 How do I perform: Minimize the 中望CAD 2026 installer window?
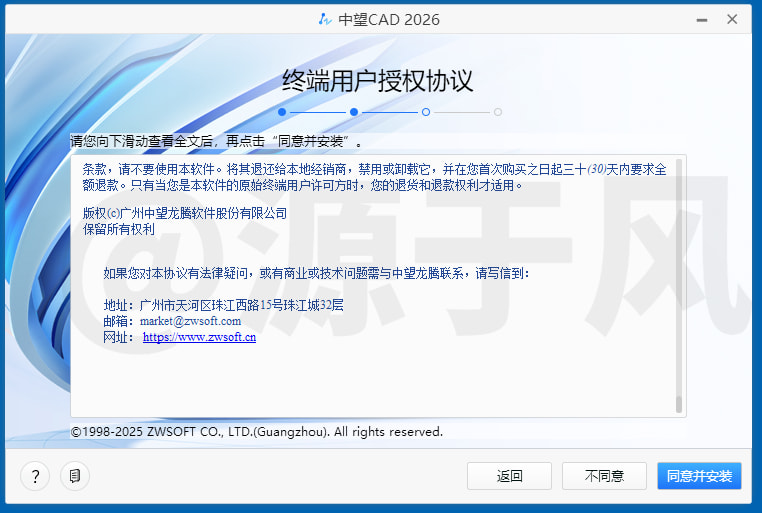(x=702, y=19)
